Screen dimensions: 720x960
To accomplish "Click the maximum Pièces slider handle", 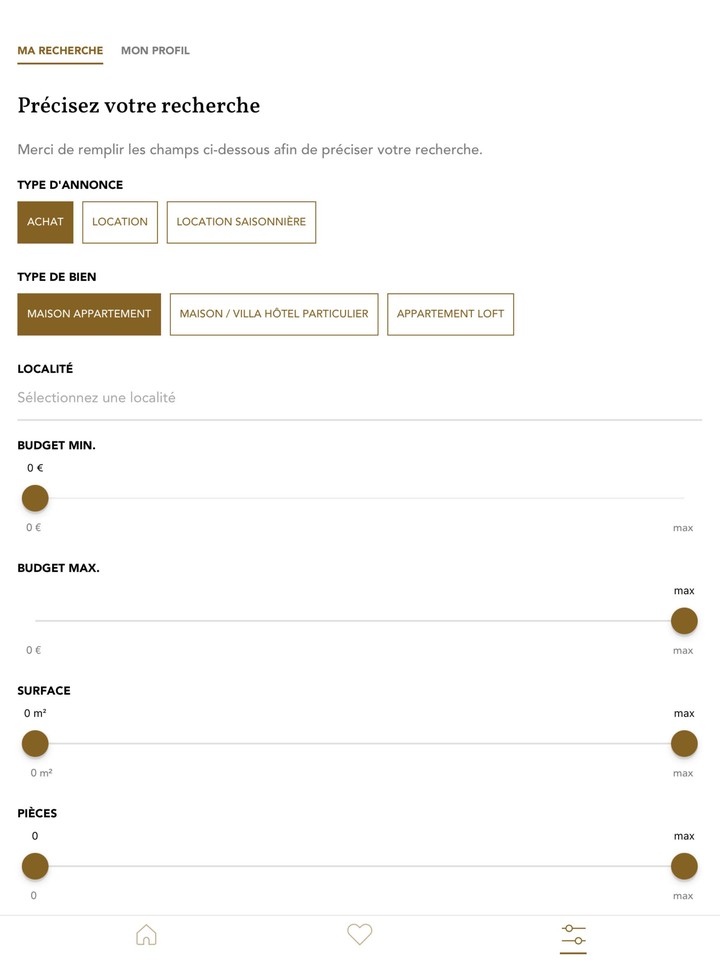I will tap(684, 866).
